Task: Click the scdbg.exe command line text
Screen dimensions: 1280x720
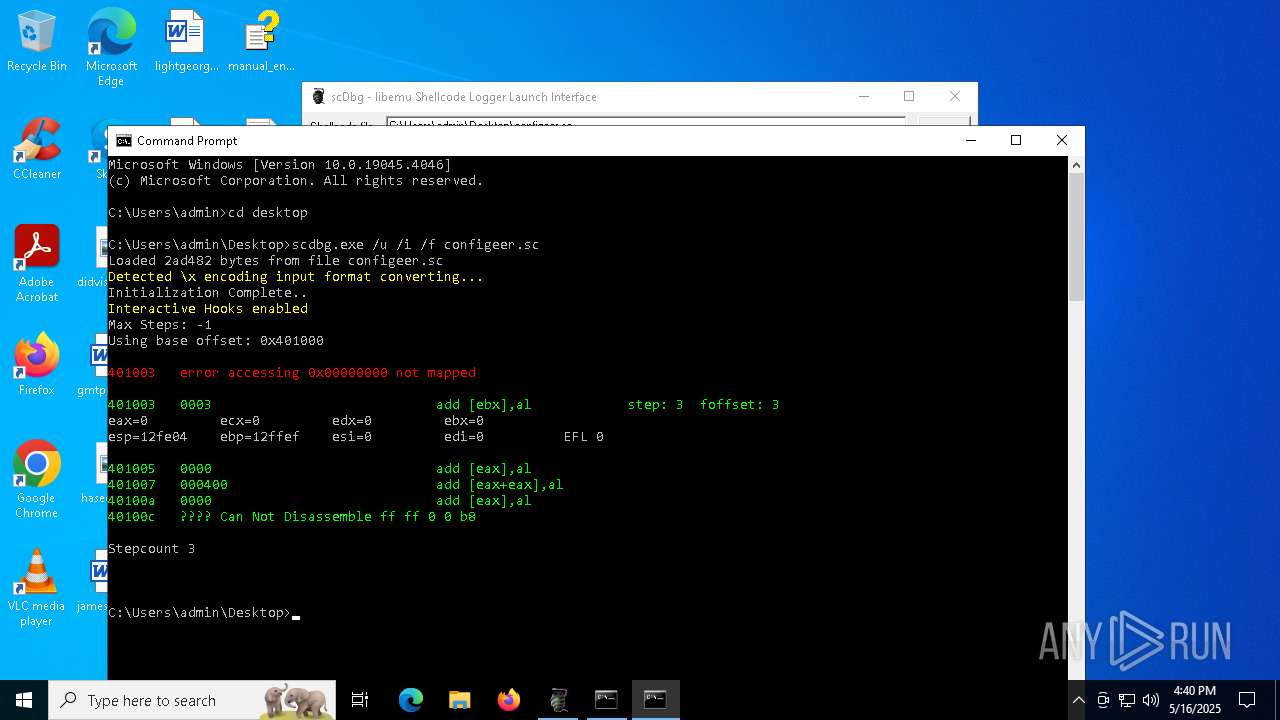Action: point(416,245)
